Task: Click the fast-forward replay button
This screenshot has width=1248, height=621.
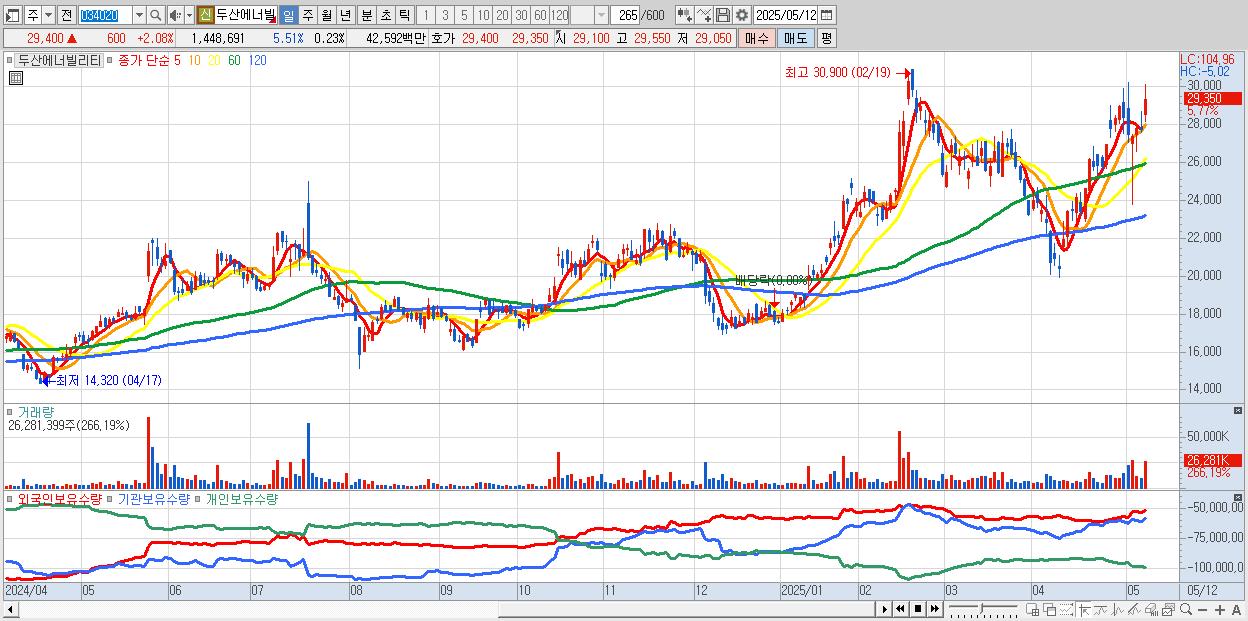Action: point(934,609)
